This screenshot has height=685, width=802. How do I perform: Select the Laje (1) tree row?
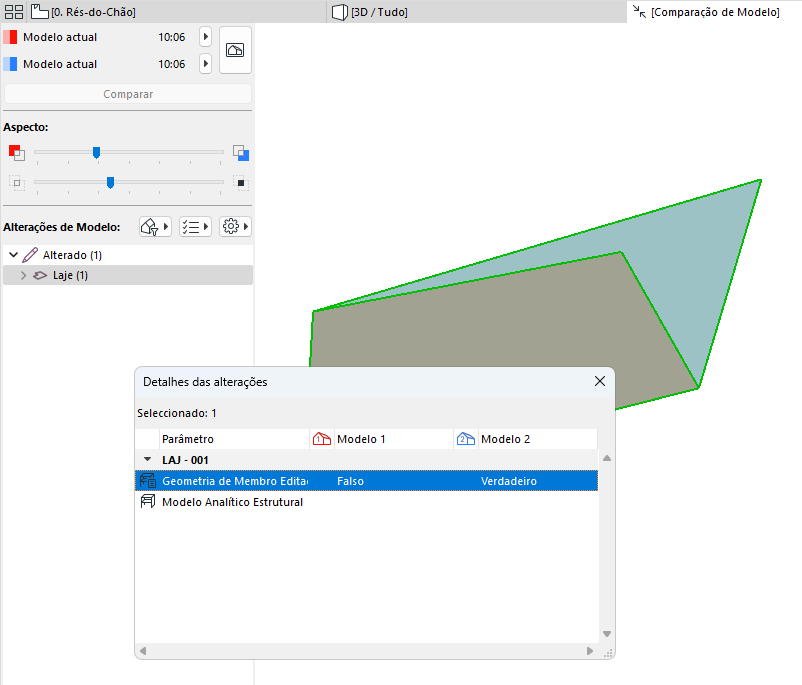click(128, 275)
